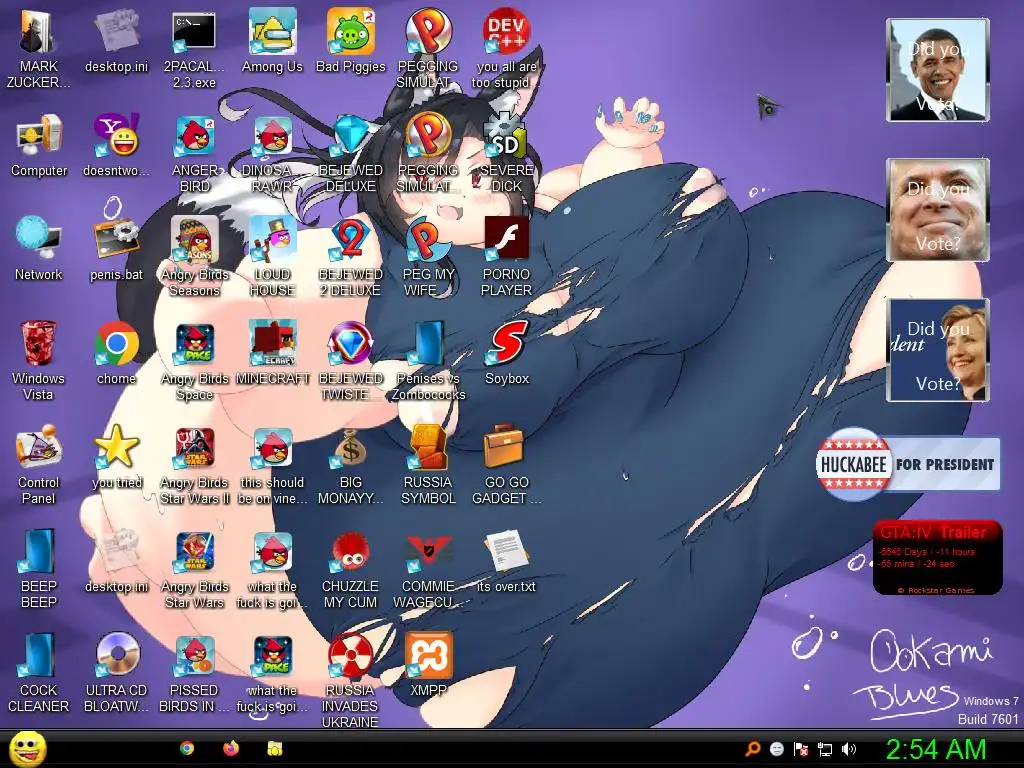Image resolution: width=1024 pixels, height=768 pixels.
Task: Click the GTA:IV Trailer countdown gadget
Action: coord(937,558)
